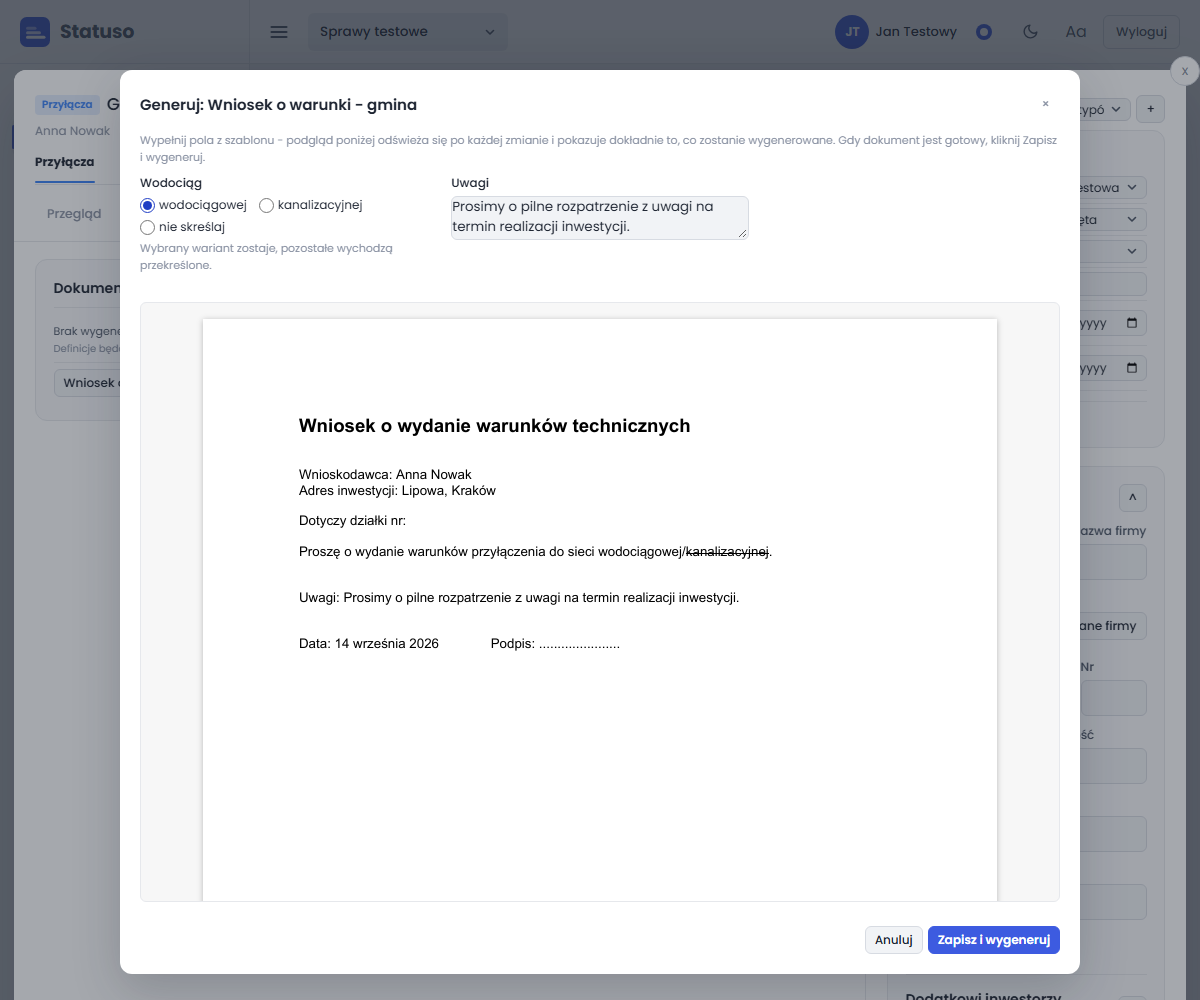Open the dropdown ending in 'ęta'
1200x1000 pixels.
pyautogui.click(x=1113, y=219)
